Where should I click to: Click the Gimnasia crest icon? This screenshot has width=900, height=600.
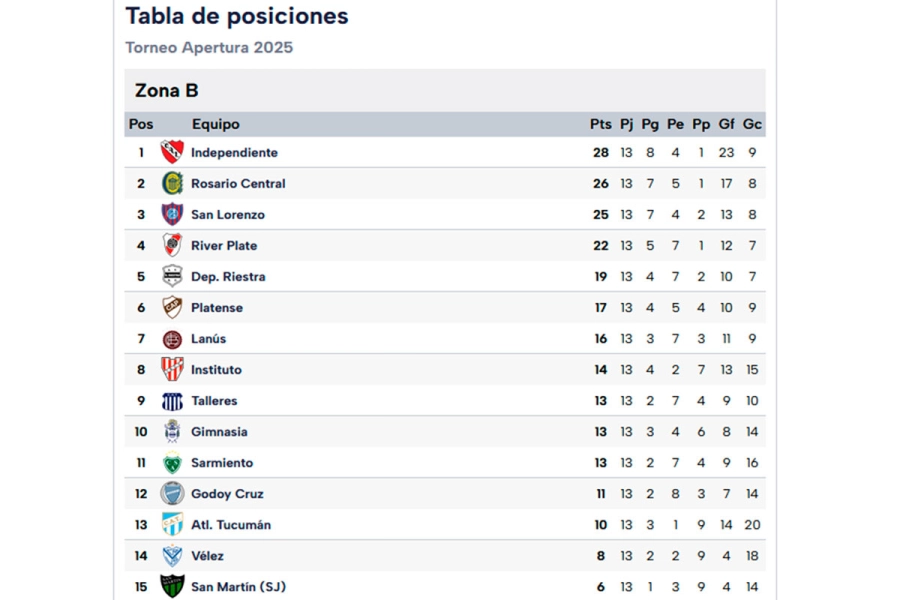(172, 431)
